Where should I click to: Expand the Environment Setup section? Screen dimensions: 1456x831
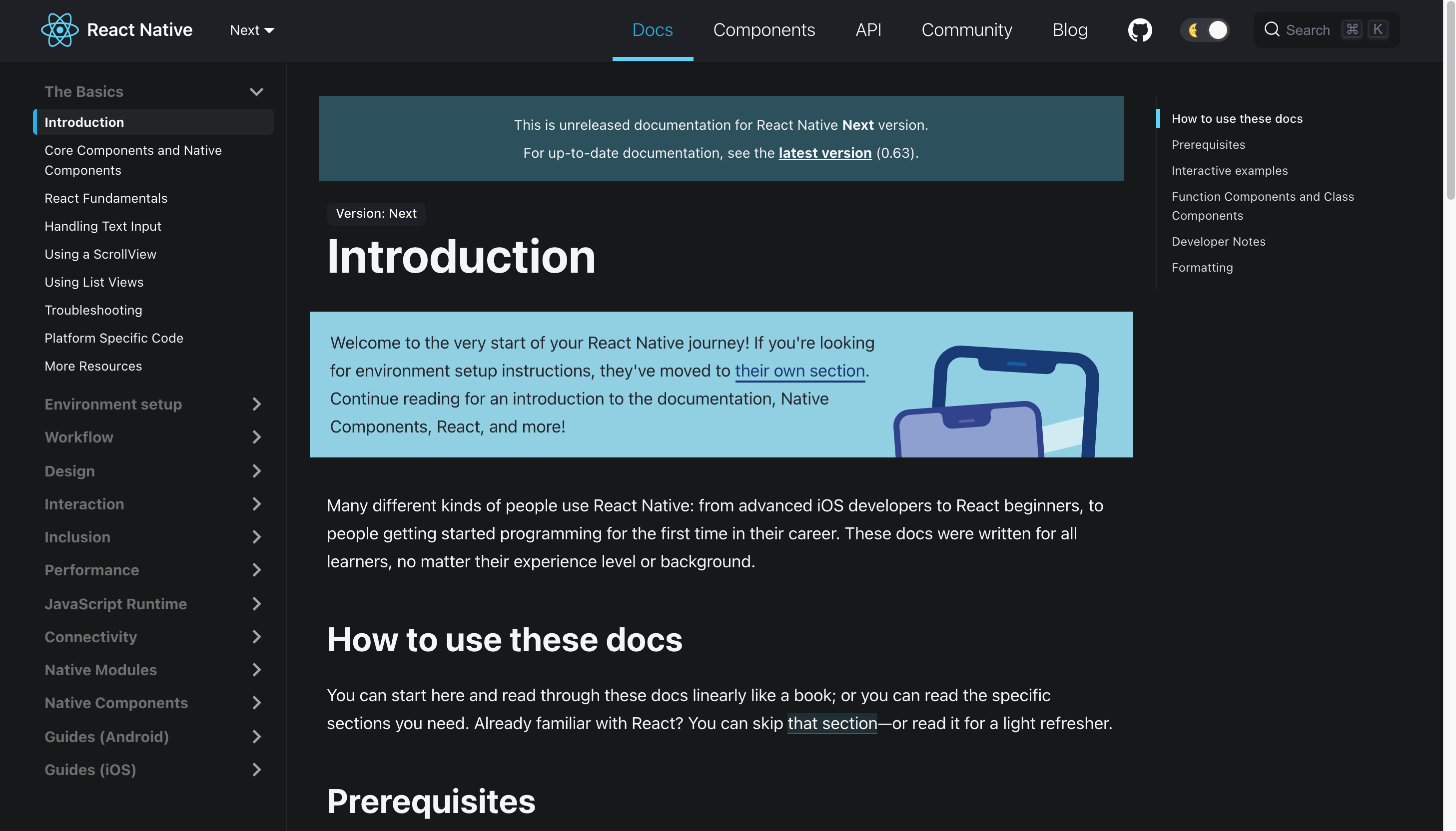pyautogui.click(x=256, y=404)
